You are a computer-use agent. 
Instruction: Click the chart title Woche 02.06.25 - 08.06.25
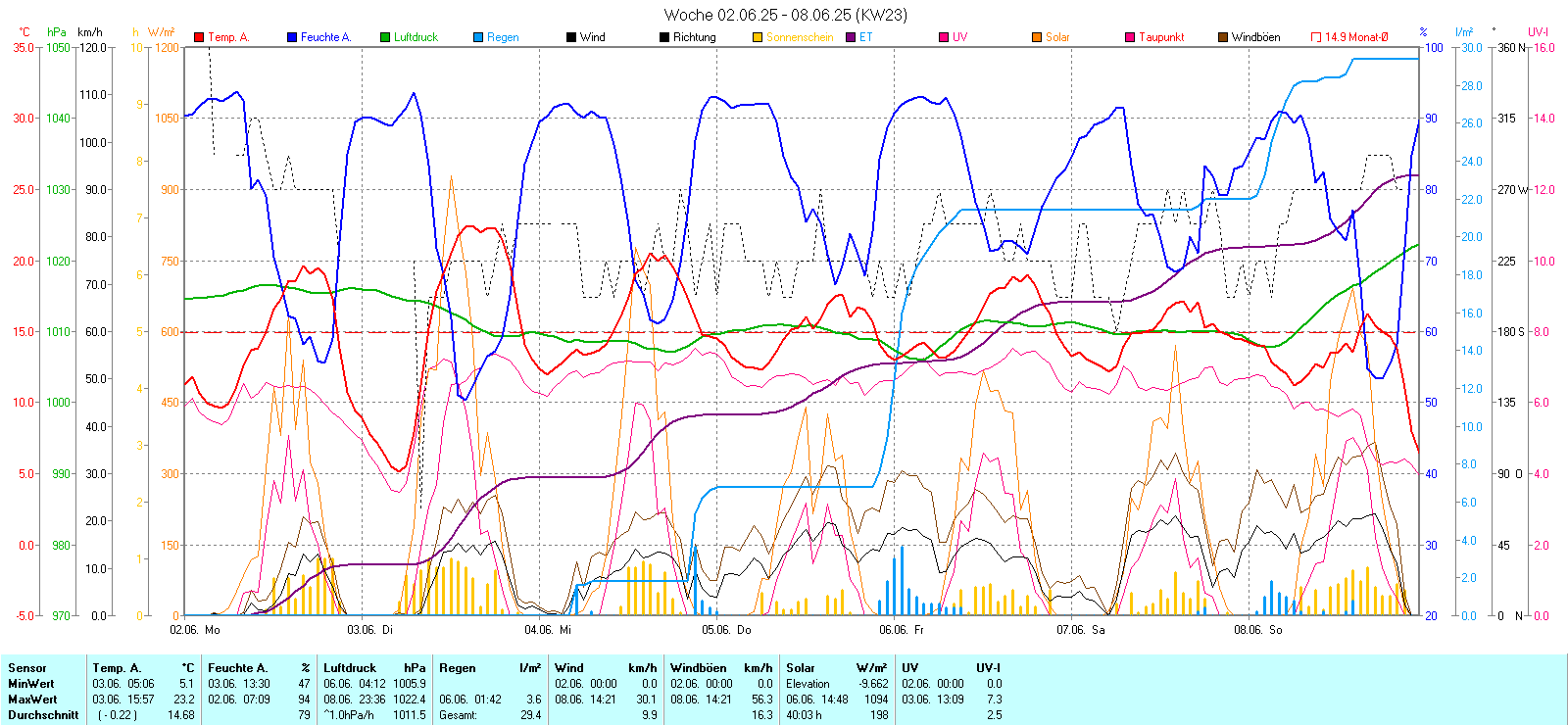tap(785, 15)
